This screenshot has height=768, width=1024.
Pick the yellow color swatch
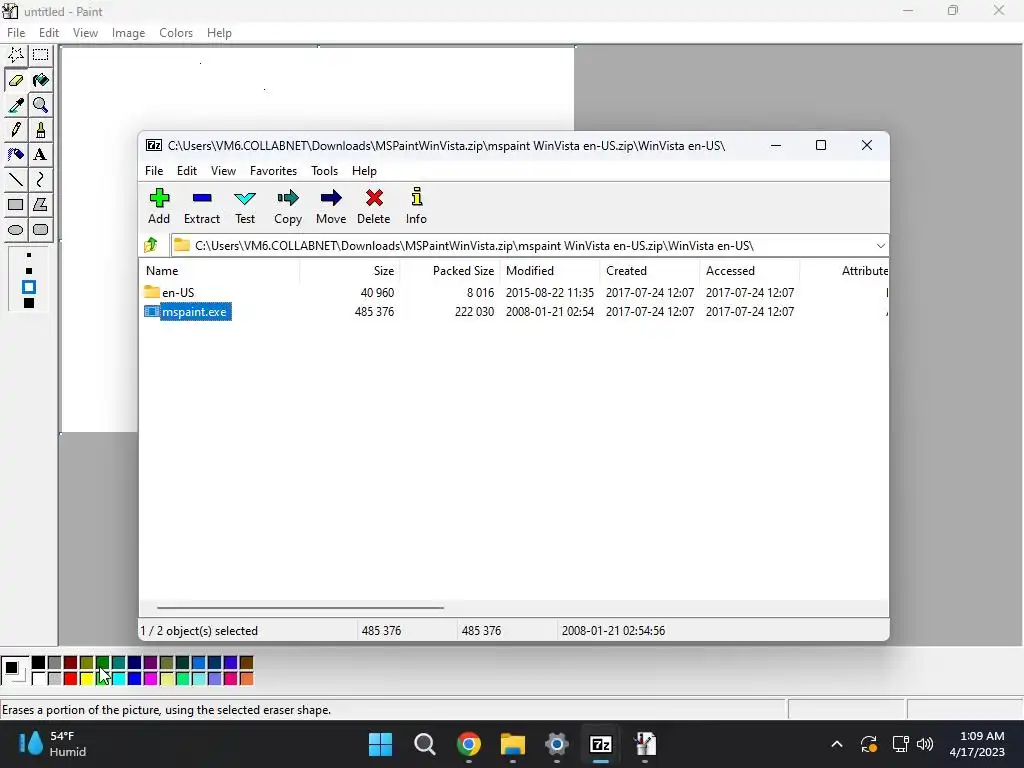[x=87, y=679]
